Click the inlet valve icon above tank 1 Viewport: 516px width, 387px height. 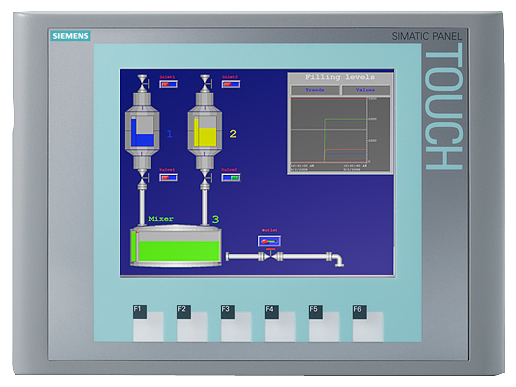(142, 83)
